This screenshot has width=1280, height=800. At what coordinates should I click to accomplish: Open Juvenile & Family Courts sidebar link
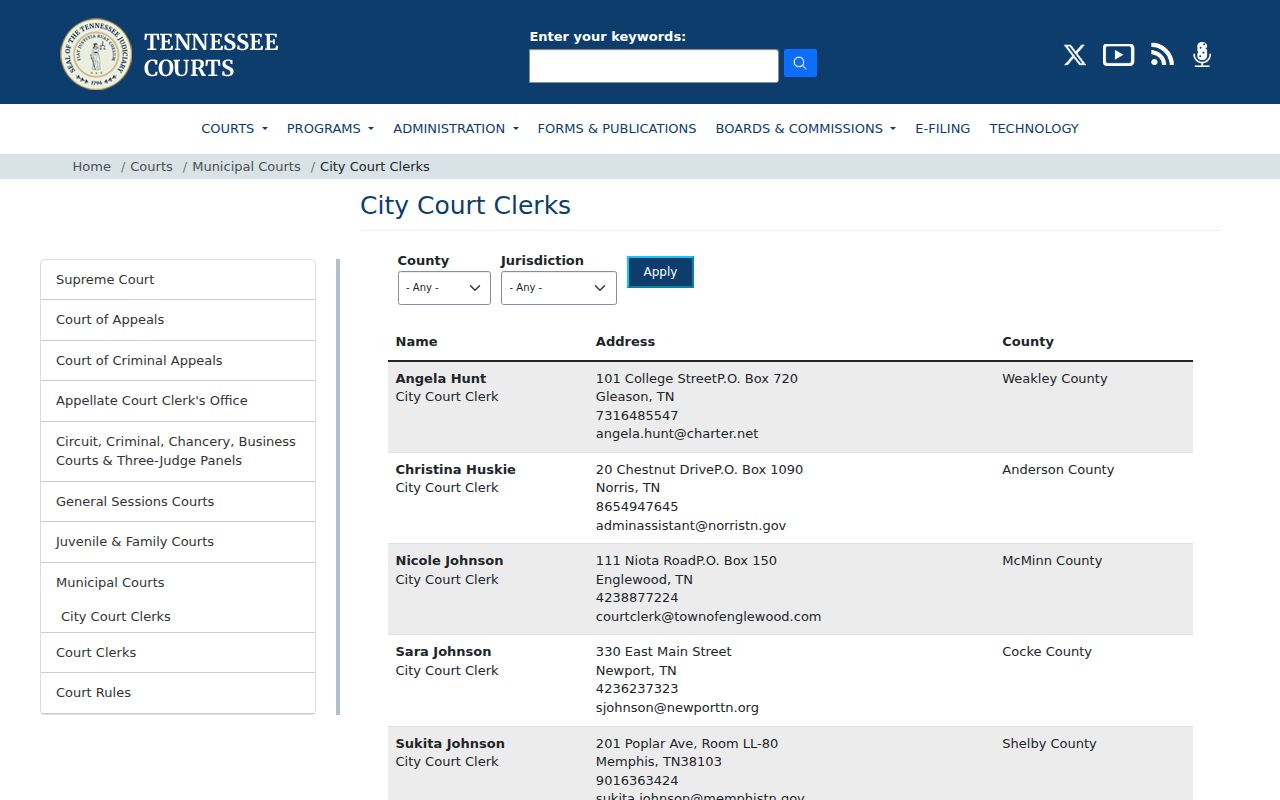point(178,542)
